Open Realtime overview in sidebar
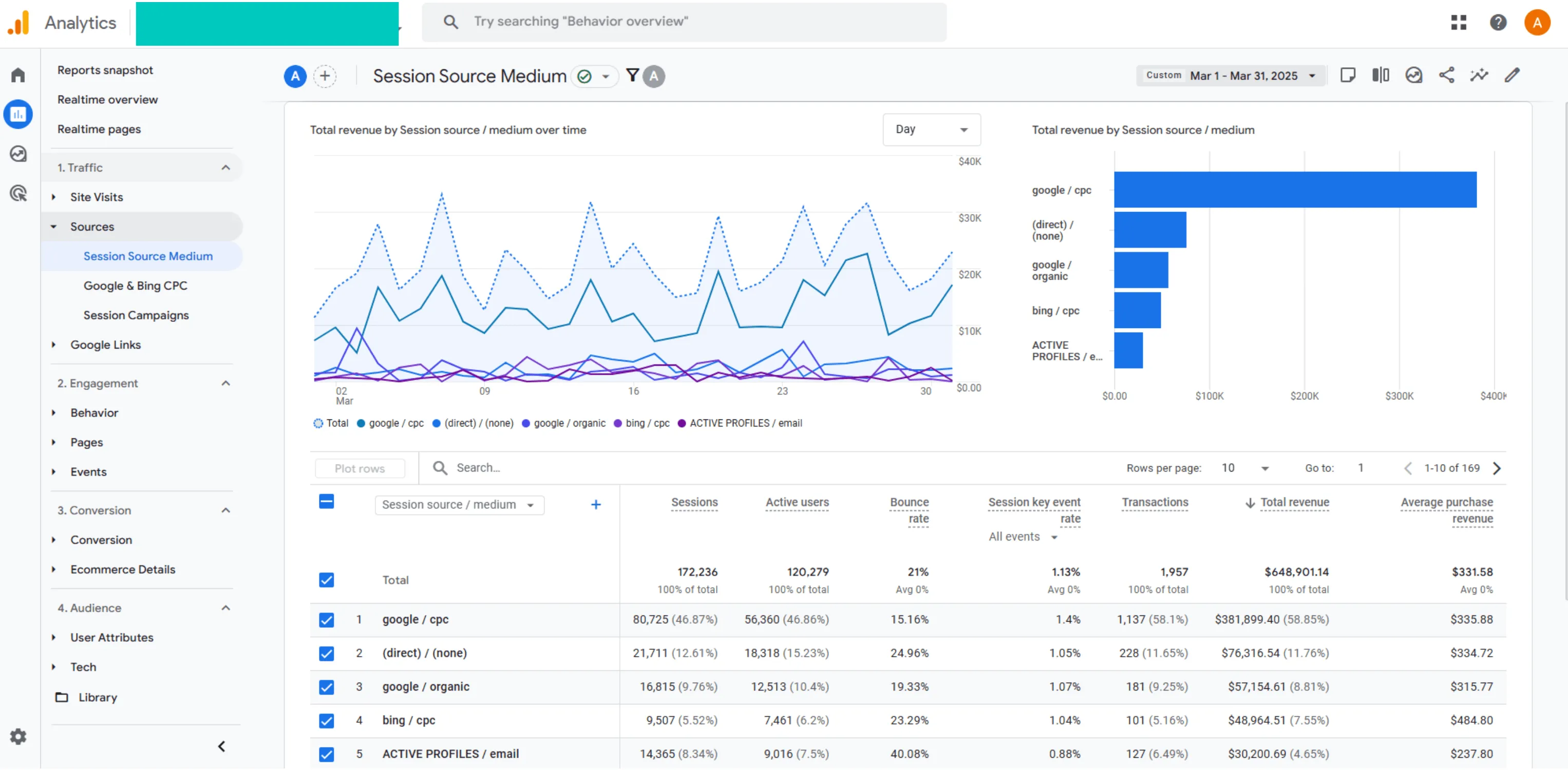 pyautogui.click(x=107, y=100)
